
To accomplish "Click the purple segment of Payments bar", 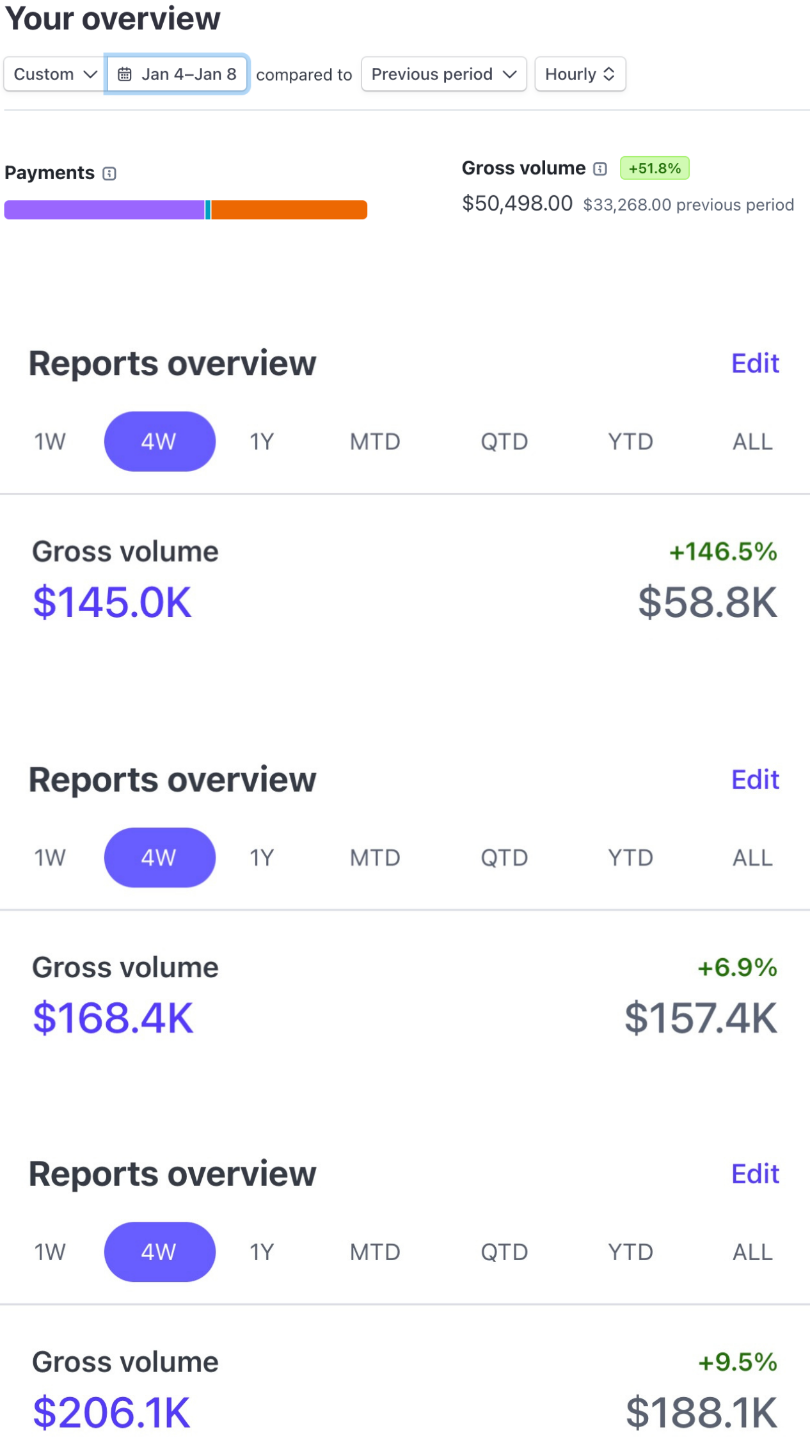I will pos(104,210).
